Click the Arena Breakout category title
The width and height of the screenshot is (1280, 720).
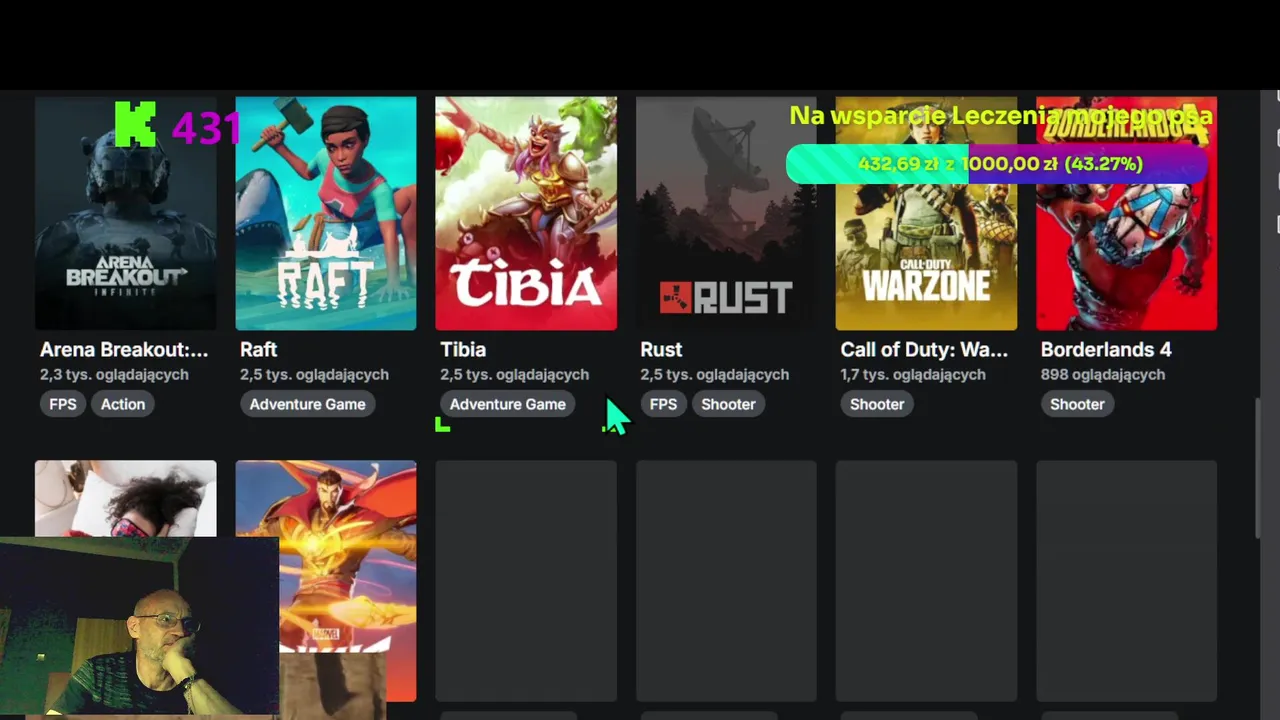[124, 350]
